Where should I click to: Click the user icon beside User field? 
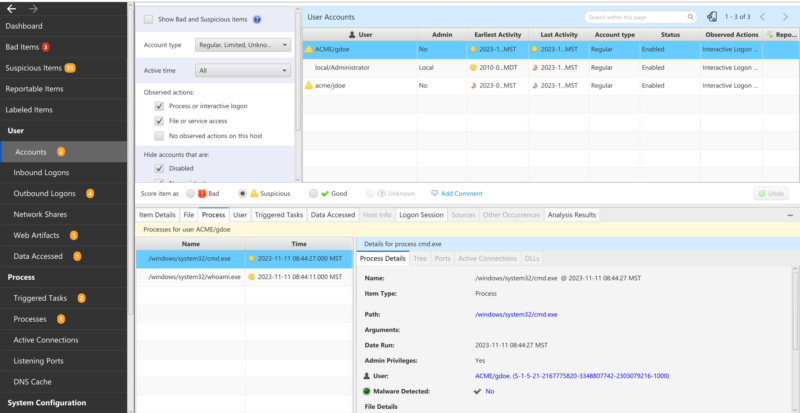coord(366,376)
